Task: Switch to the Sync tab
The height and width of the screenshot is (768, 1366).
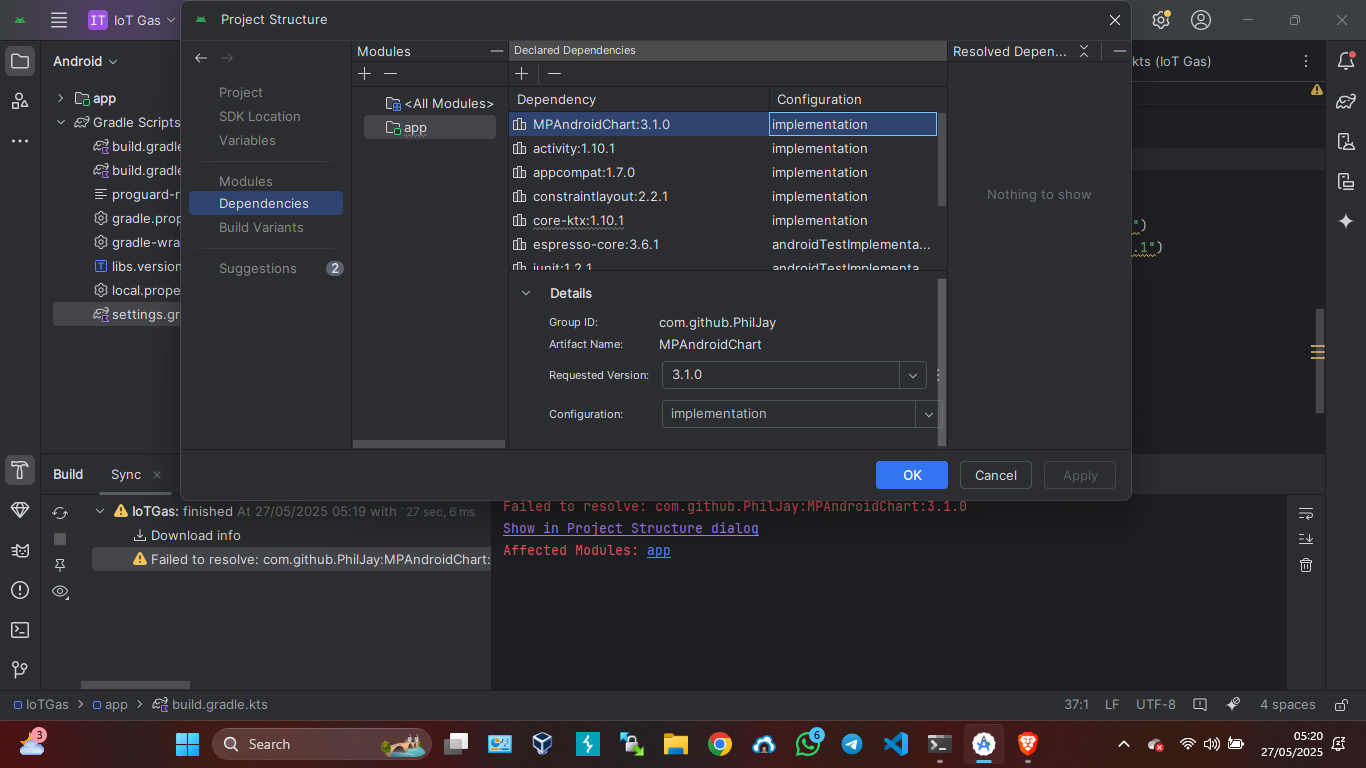Action: click(126, 474)
